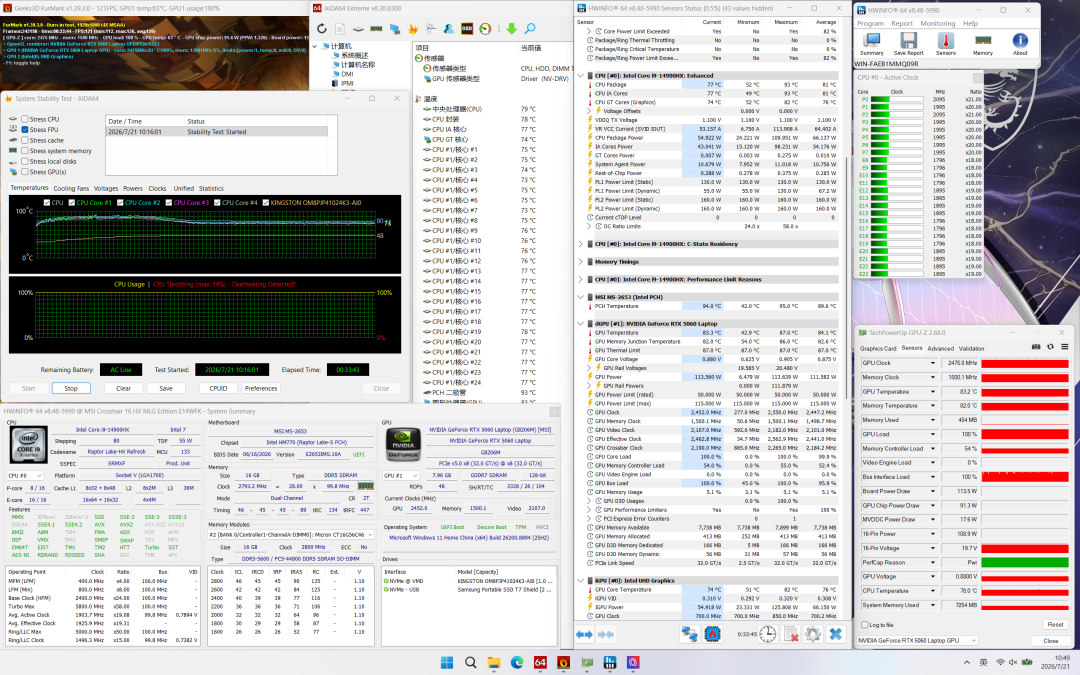Open the Sensors thermometer icon in HWiNFO
1080x675 pixels.
946,44
